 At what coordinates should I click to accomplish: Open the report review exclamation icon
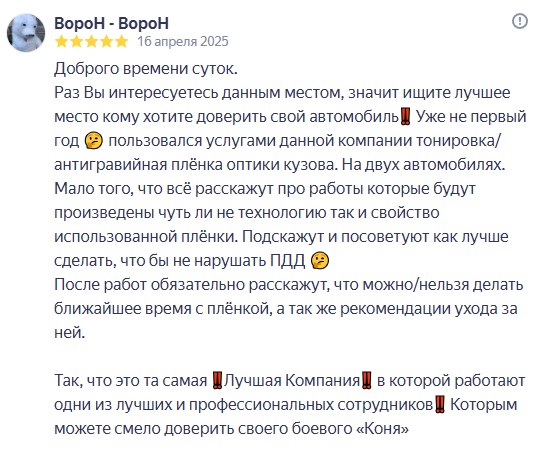click(x=520, y=21)
